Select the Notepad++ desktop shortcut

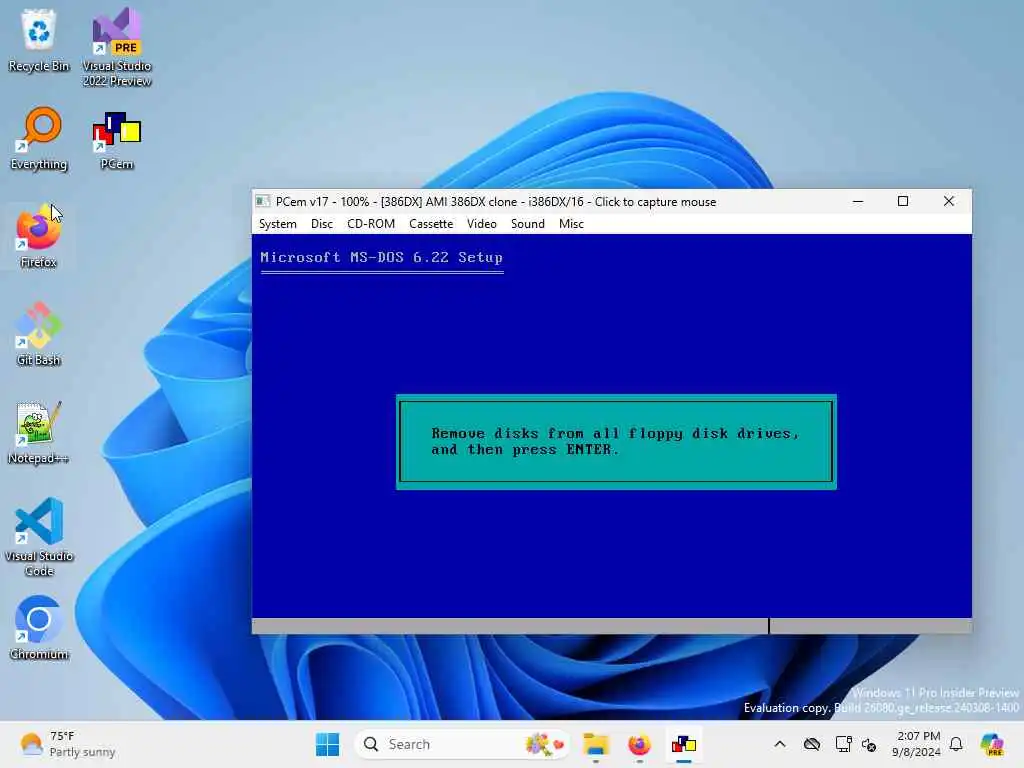(x=39, y=433)
